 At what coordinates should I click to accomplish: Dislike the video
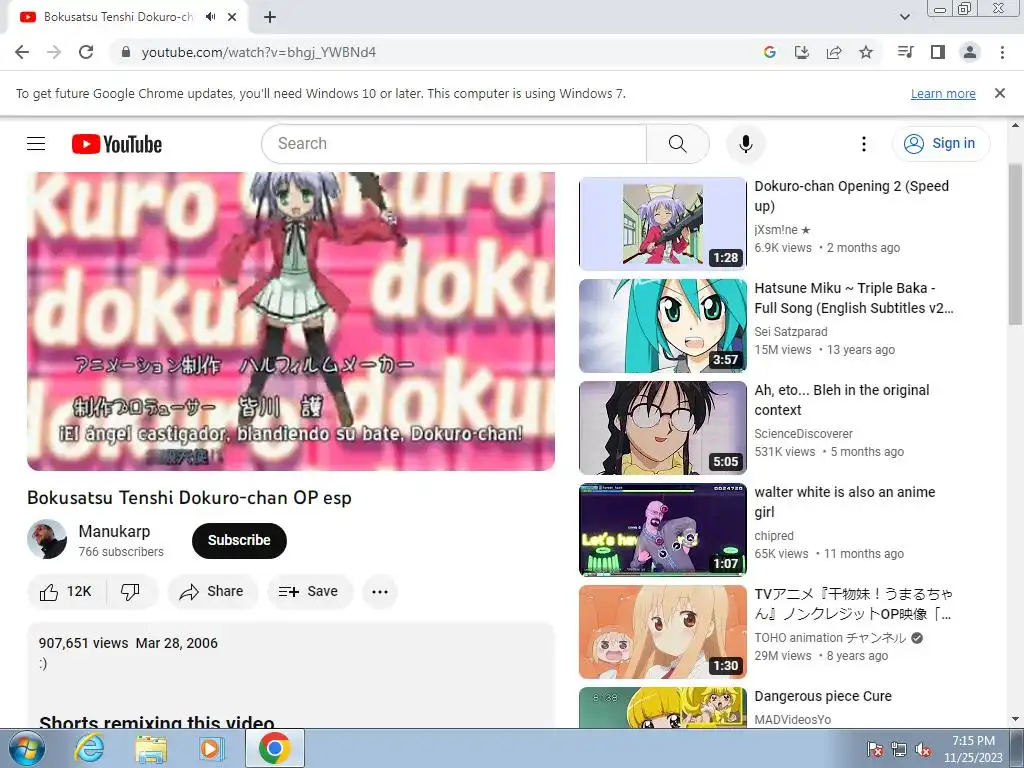pyautogui.click(x=131, y=592)
